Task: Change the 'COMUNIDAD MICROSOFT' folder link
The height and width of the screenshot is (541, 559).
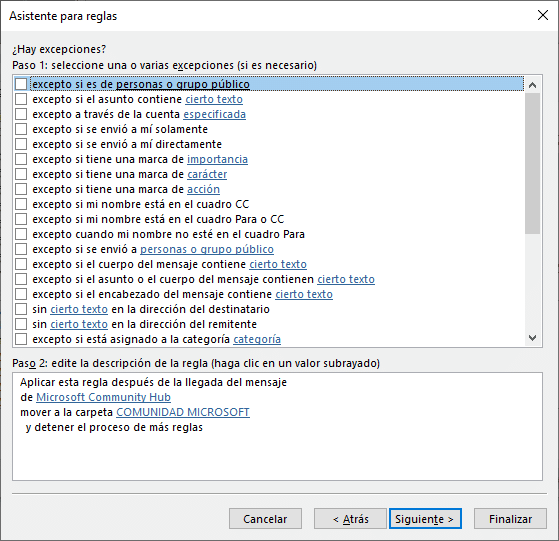Action: (x=183, y=412)
